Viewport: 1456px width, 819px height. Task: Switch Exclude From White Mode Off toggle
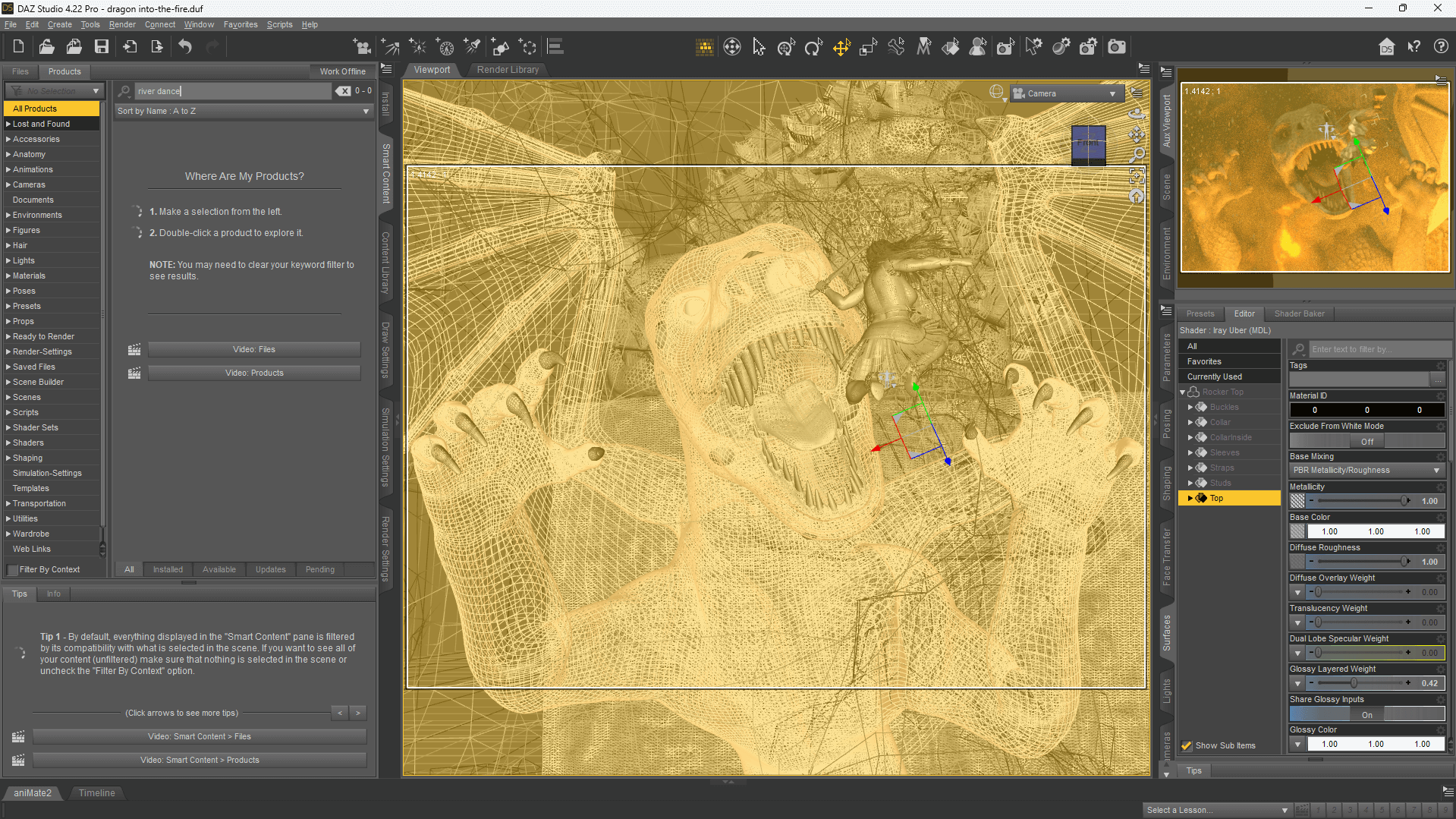[1366, 441]
